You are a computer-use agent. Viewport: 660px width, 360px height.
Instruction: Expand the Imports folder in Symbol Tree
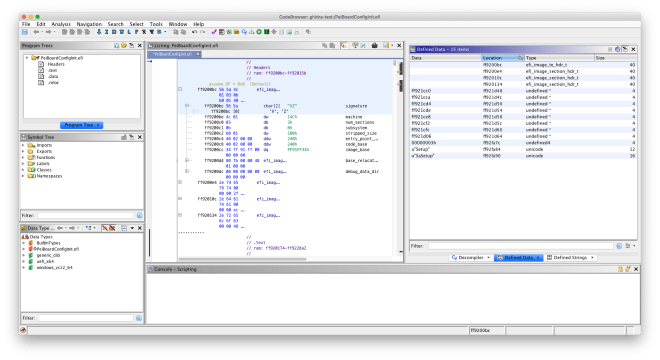click(23, 145)
